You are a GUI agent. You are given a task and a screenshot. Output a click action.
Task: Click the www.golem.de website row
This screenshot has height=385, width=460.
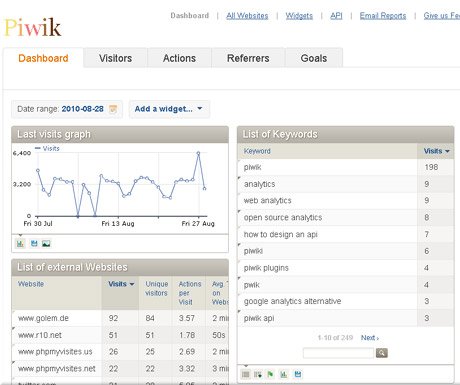pyautogui.click(x=120, y=318)
